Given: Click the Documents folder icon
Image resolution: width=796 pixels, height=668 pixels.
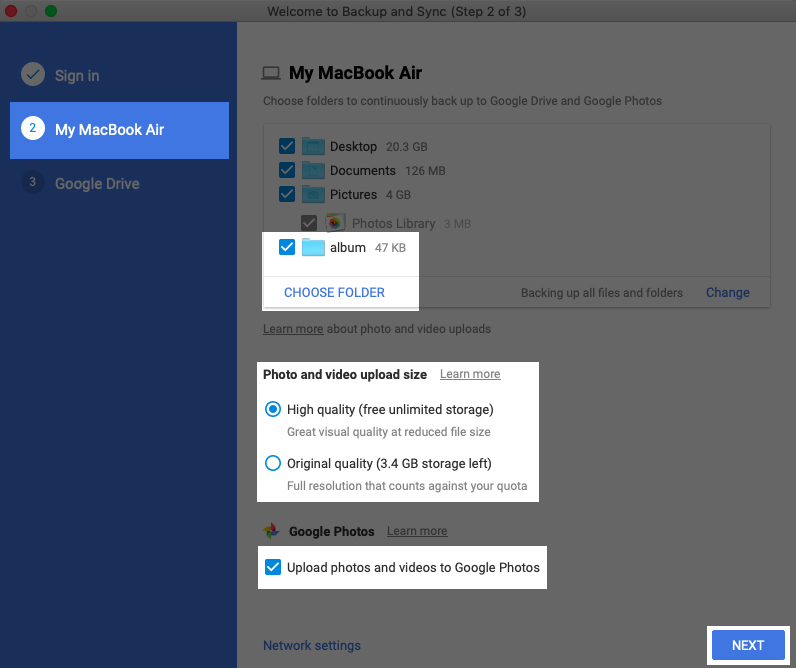Looking at the screenshot, I should tap(313, 171).
